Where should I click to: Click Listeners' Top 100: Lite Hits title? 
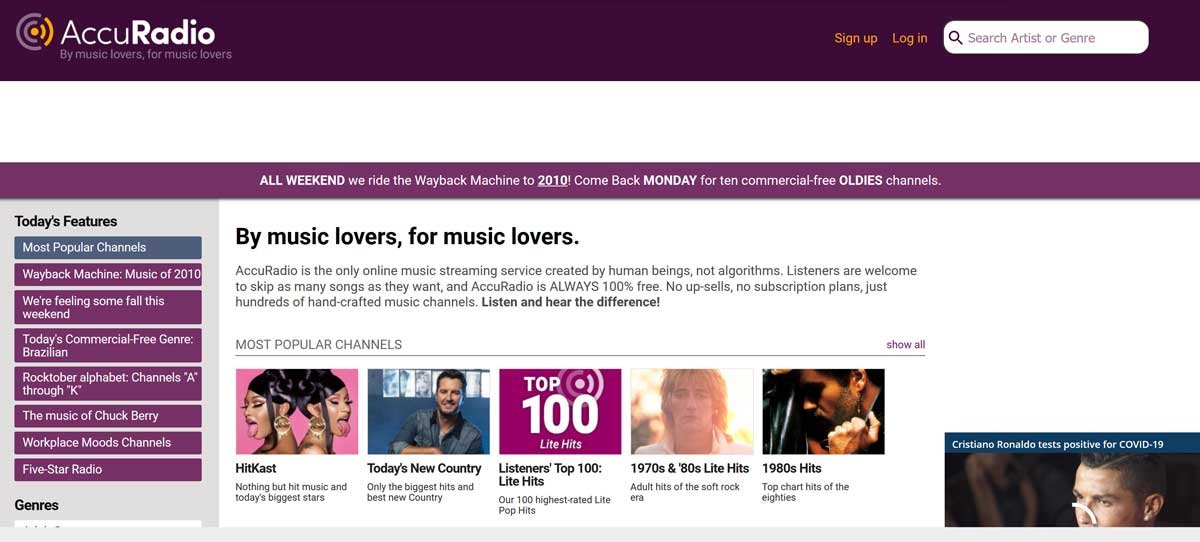click(x=550, y=475)
